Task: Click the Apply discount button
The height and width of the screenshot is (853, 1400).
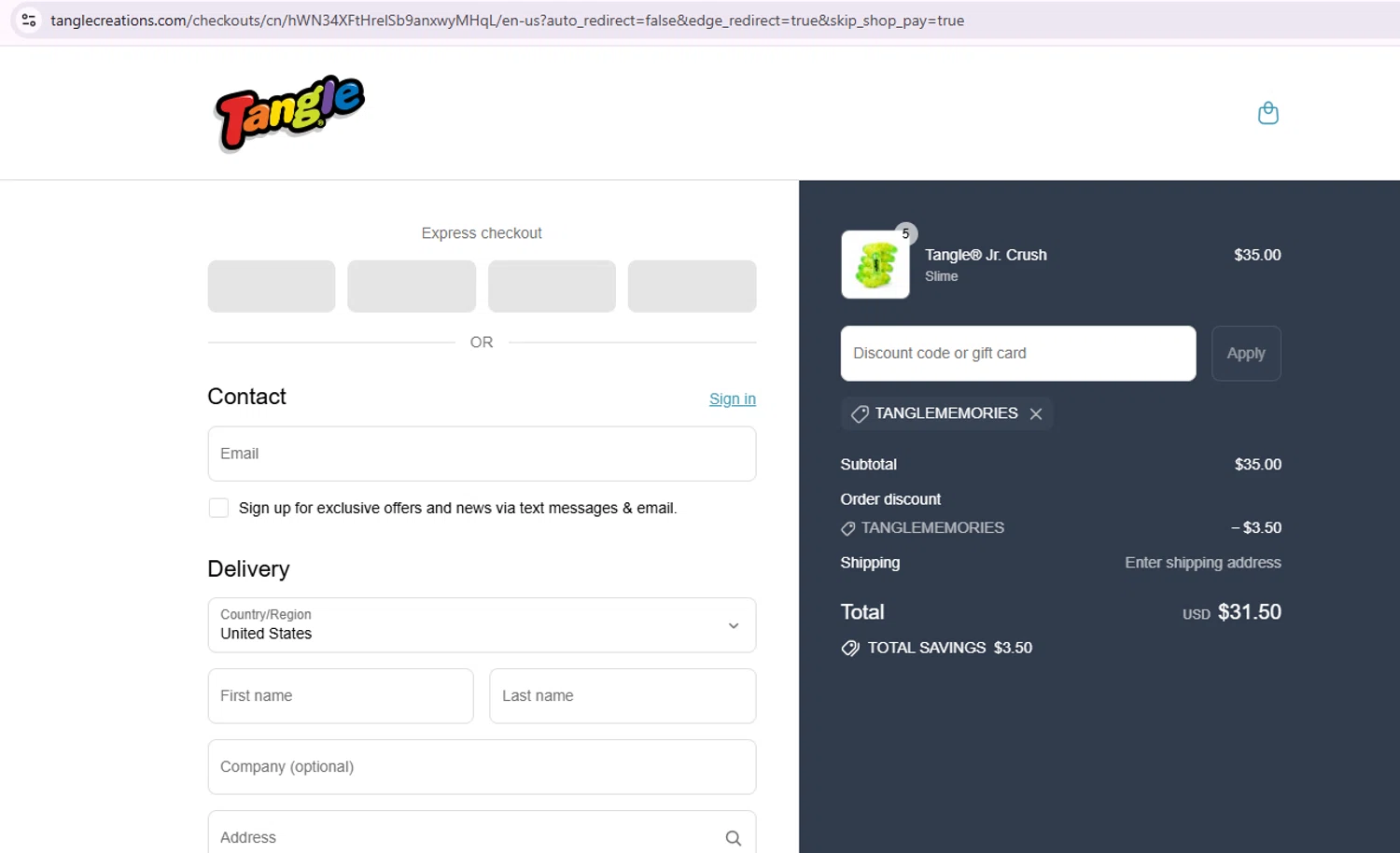Action: 1246,353
